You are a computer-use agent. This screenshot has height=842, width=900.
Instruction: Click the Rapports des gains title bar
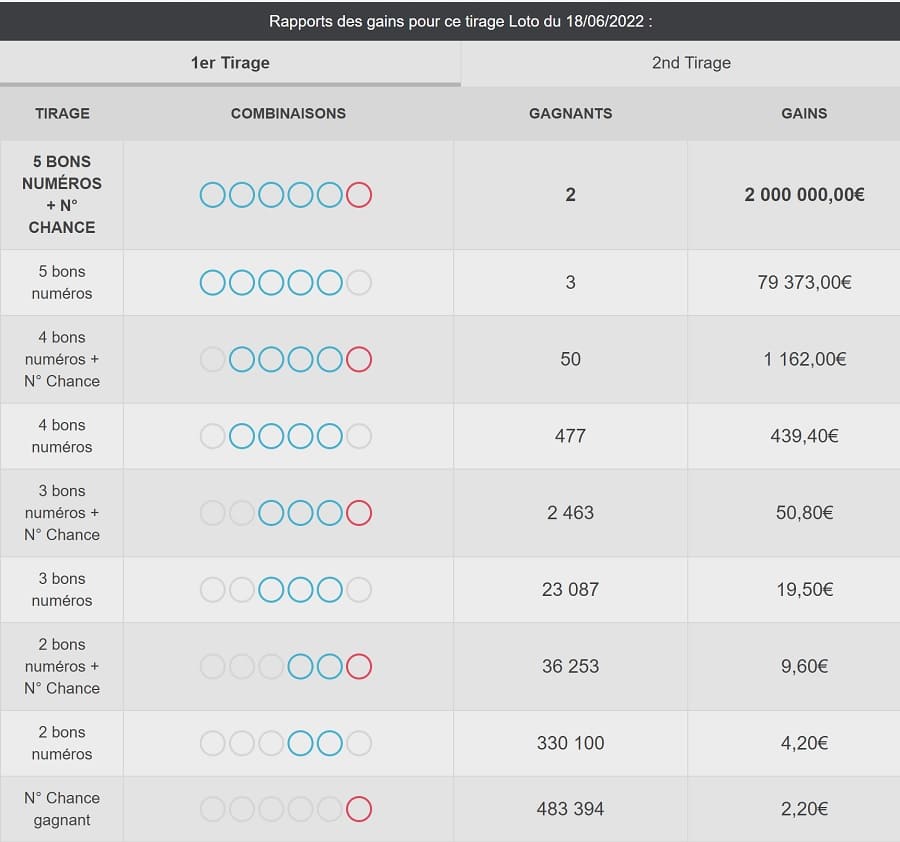tap(450, 21)
